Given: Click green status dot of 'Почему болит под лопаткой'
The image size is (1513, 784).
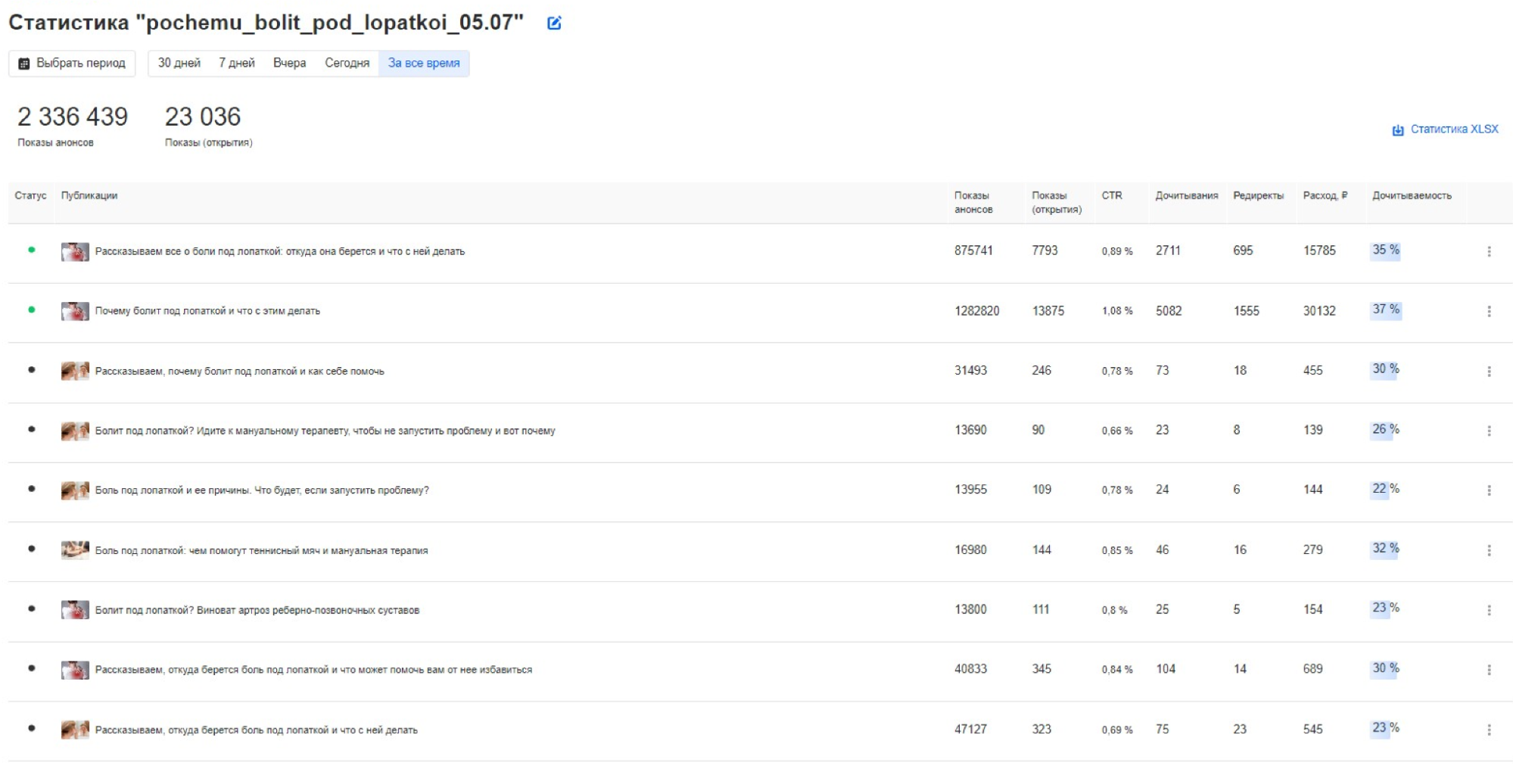Looking at the screenshot, I should pyautogui.click(x=31, y=310).
